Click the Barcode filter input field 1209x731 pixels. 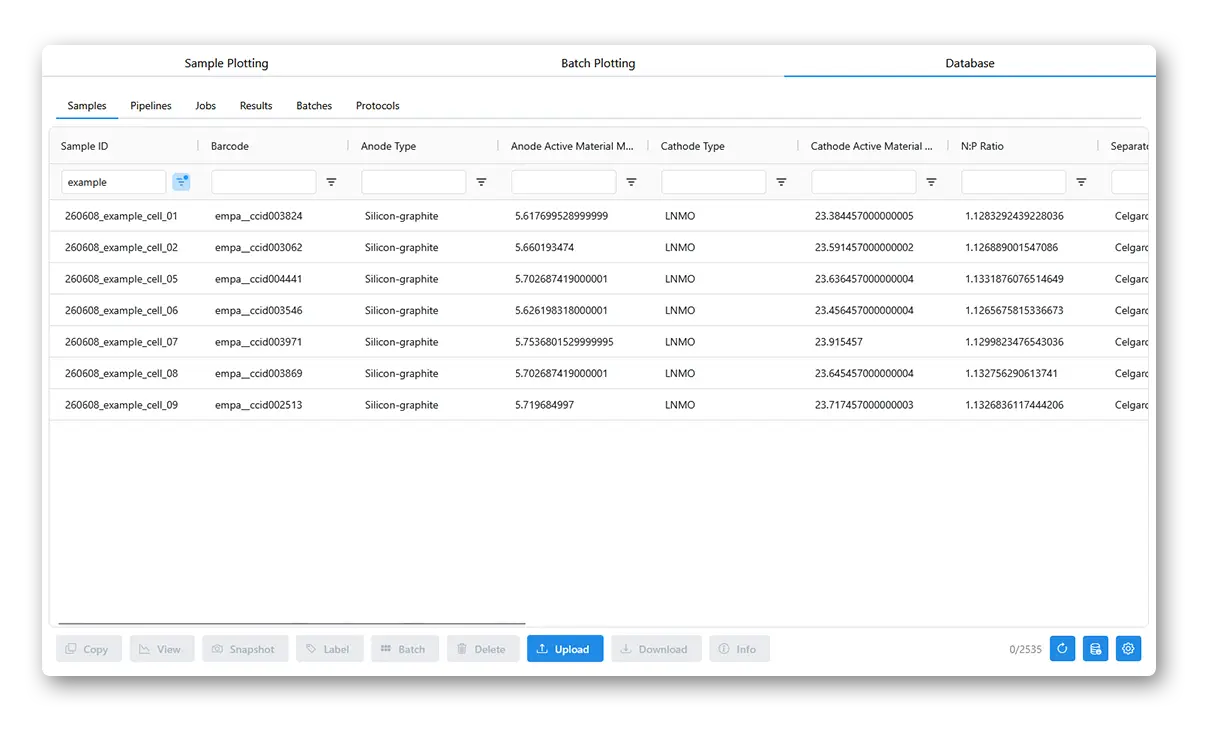coord(264,182)
